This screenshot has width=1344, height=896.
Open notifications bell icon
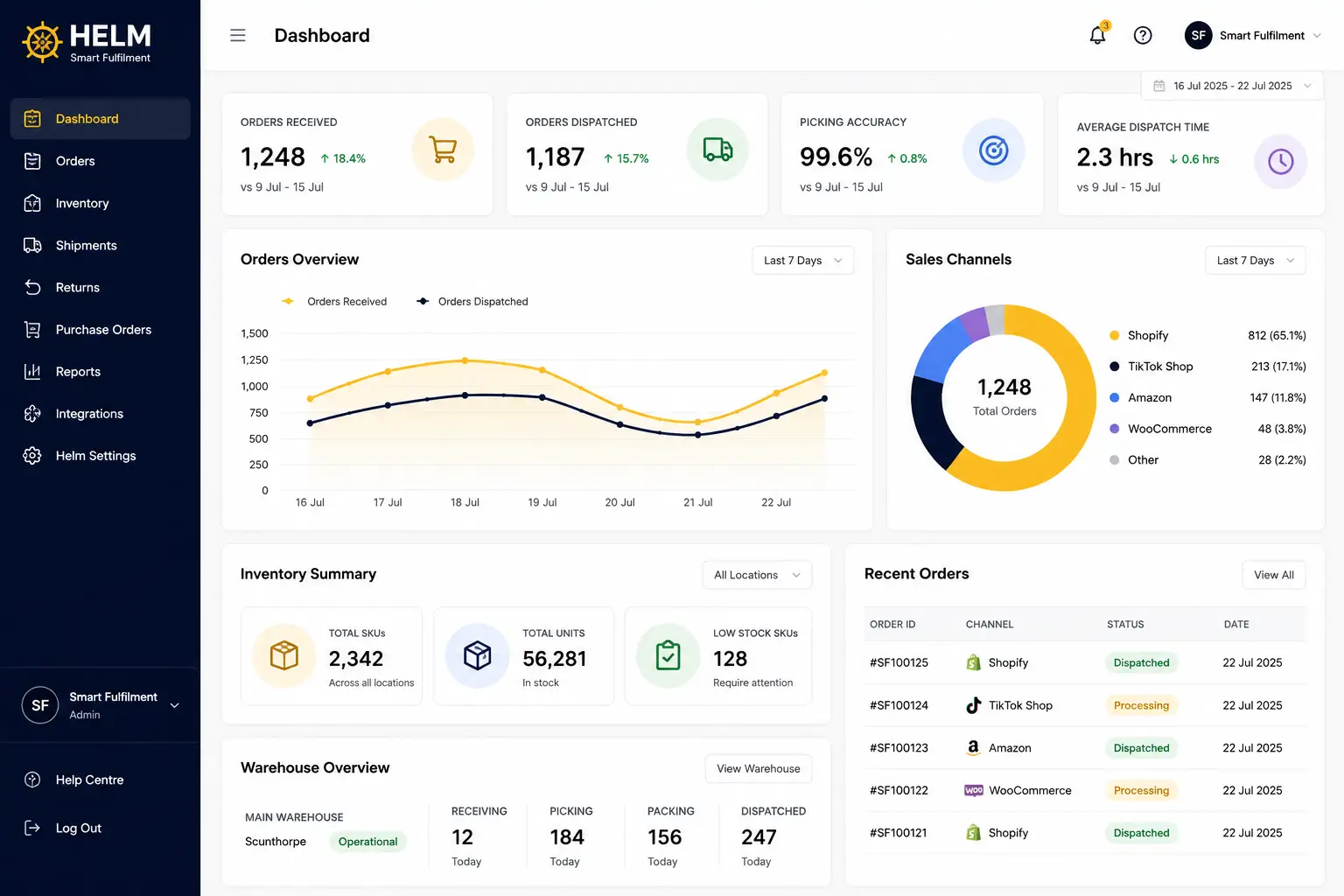click(1097, 35)
